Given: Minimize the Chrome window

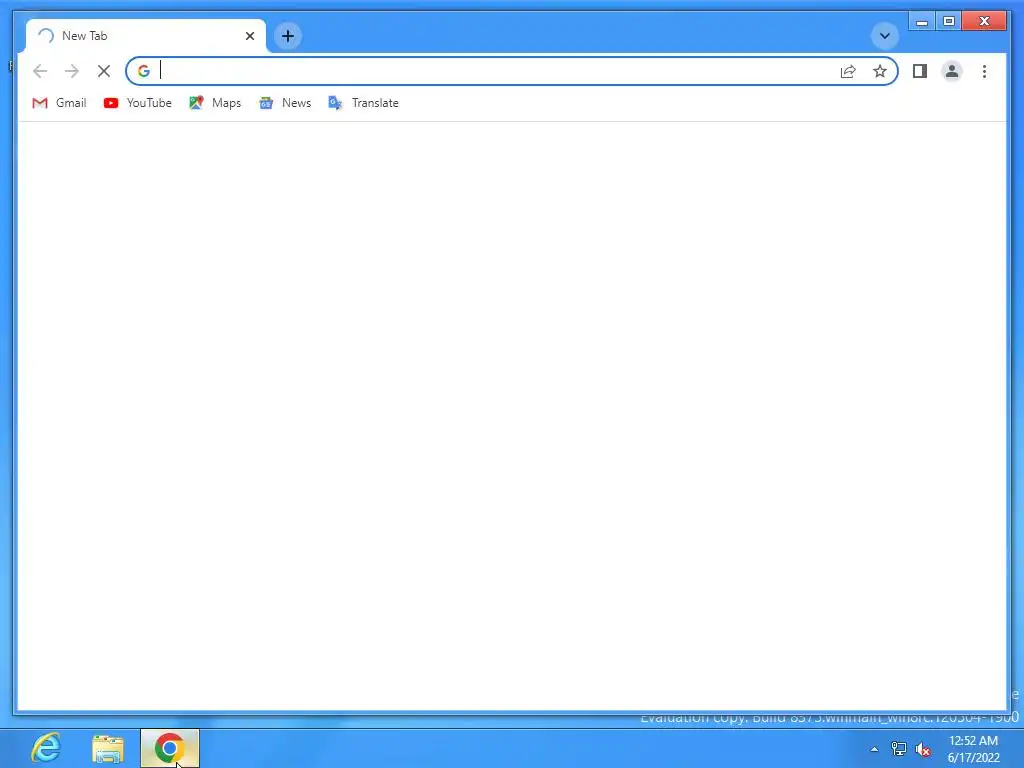Looking at the screenshot, I should point(922,21).
